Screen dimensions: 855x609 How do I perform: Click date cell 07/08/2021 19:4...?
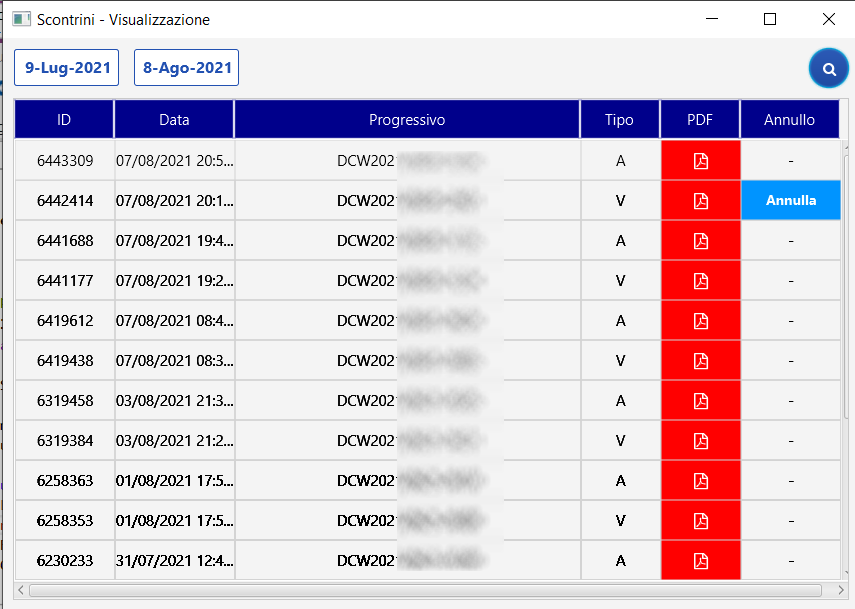click(x=174, y=240)
